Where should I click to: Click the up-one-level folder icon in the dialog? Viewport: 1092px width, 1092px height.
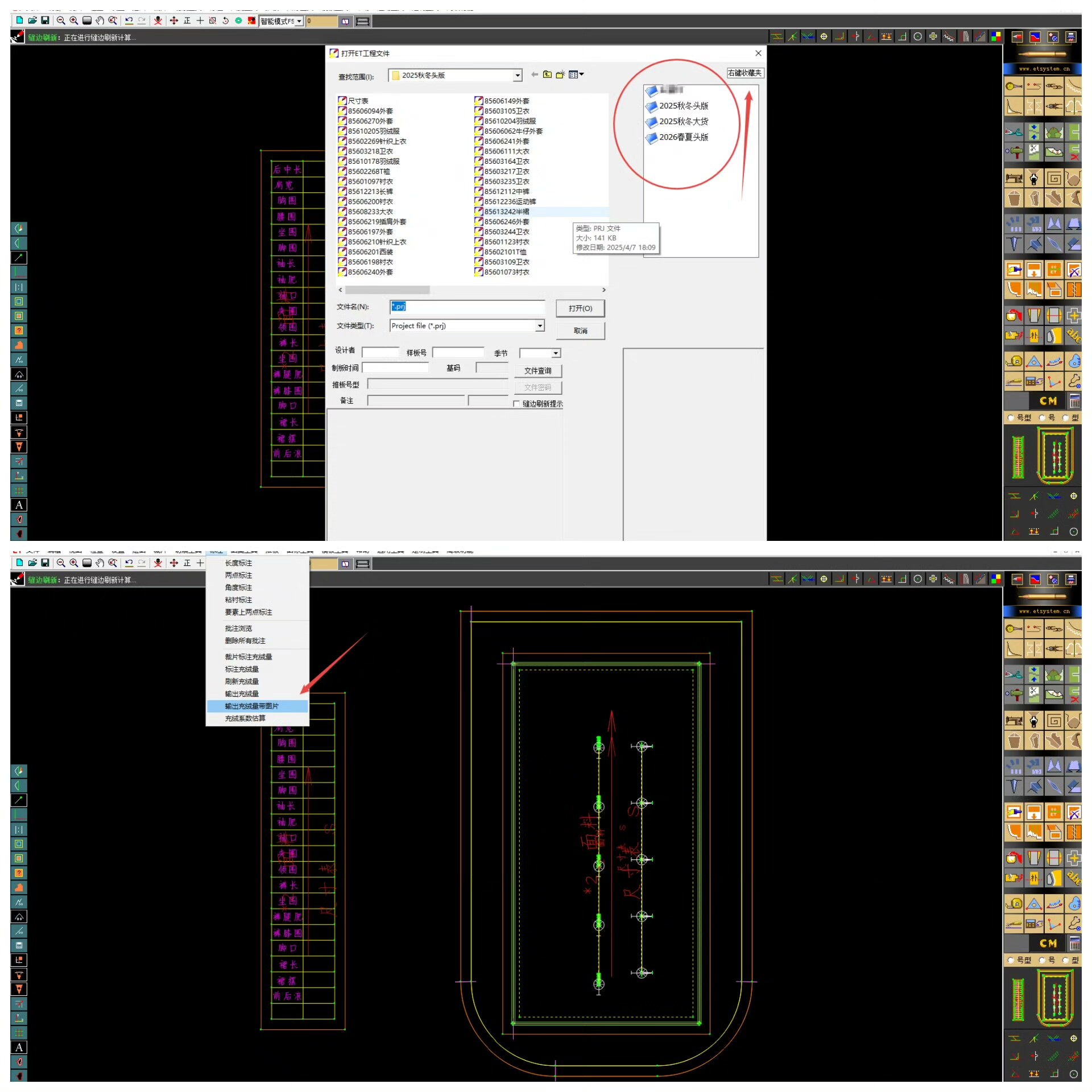click(547, 75)
